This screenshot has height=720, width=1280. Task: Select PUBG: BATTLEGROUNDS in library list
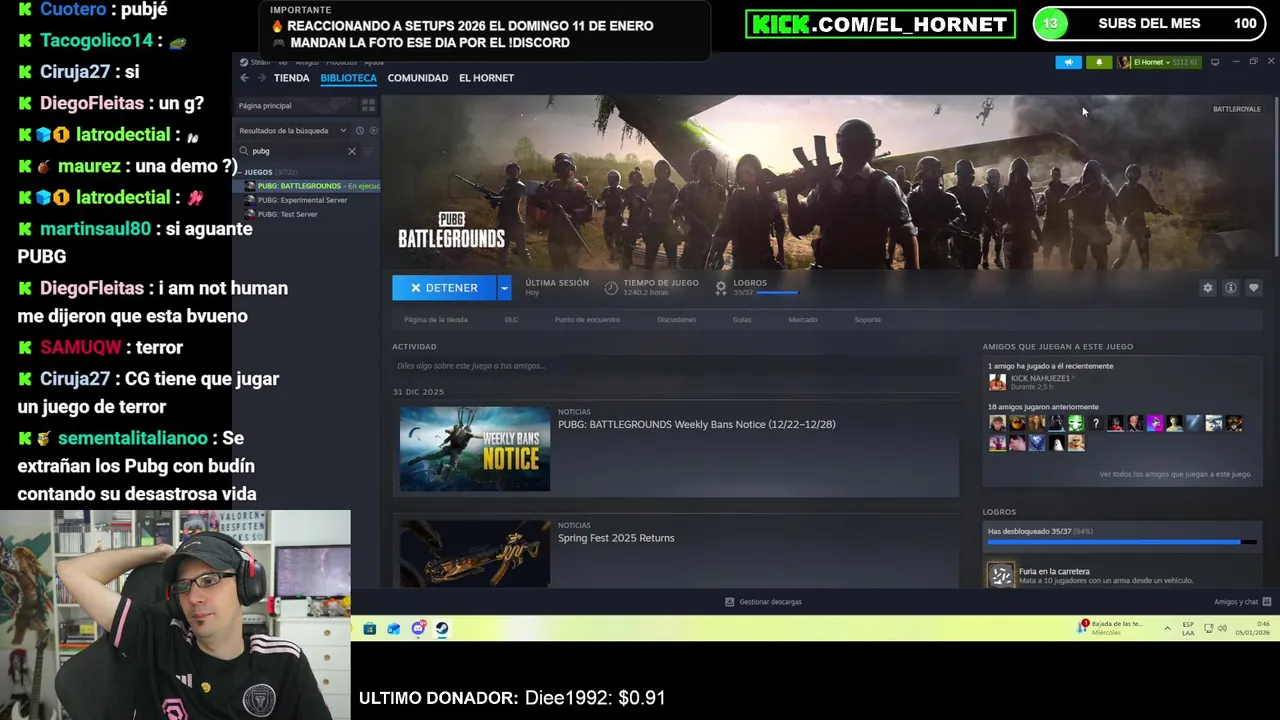tap(306, 186)
